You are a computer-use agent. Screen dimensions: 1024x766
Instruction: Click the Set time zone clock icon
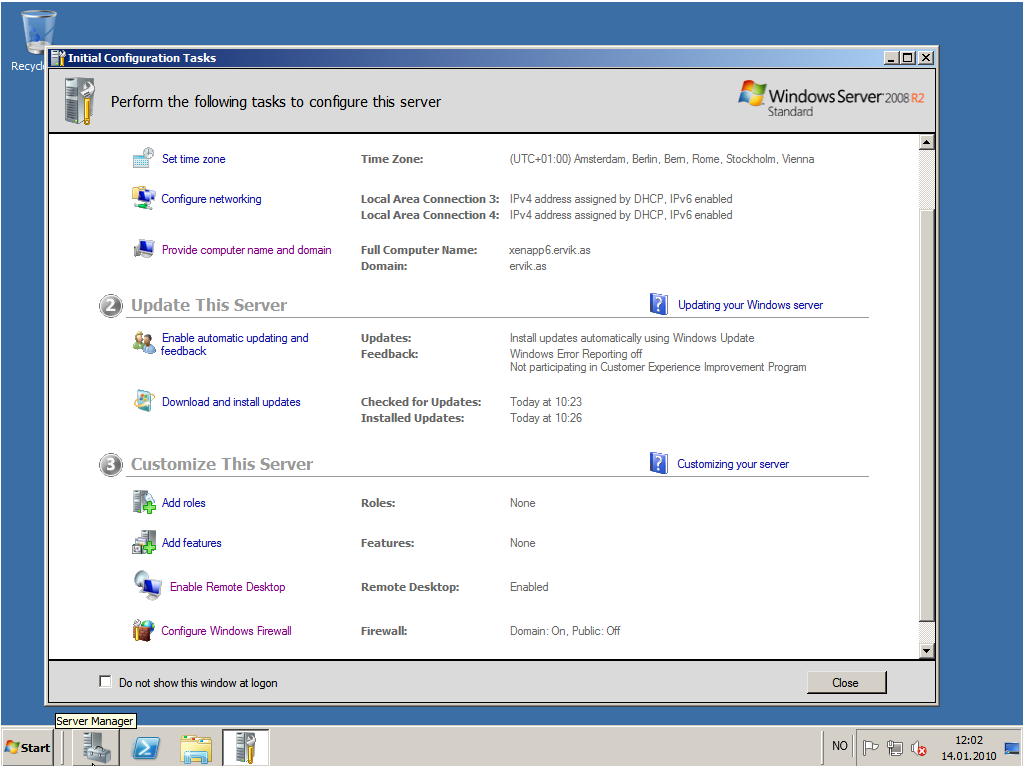tap(143, 158)
